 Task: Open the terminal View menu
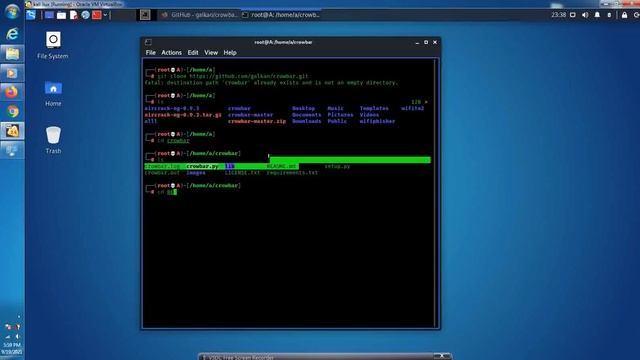tap(211, 53)
